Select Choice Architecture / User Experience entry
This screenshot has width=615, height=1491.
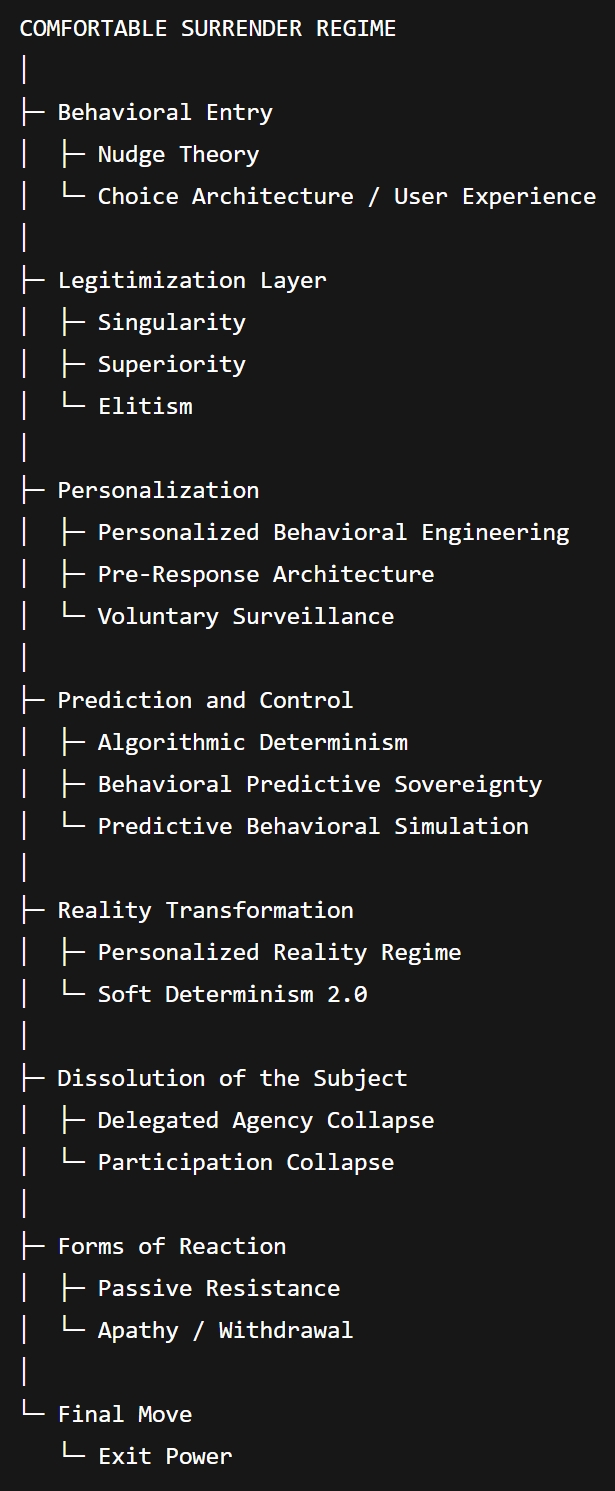[x=346, y=196]
